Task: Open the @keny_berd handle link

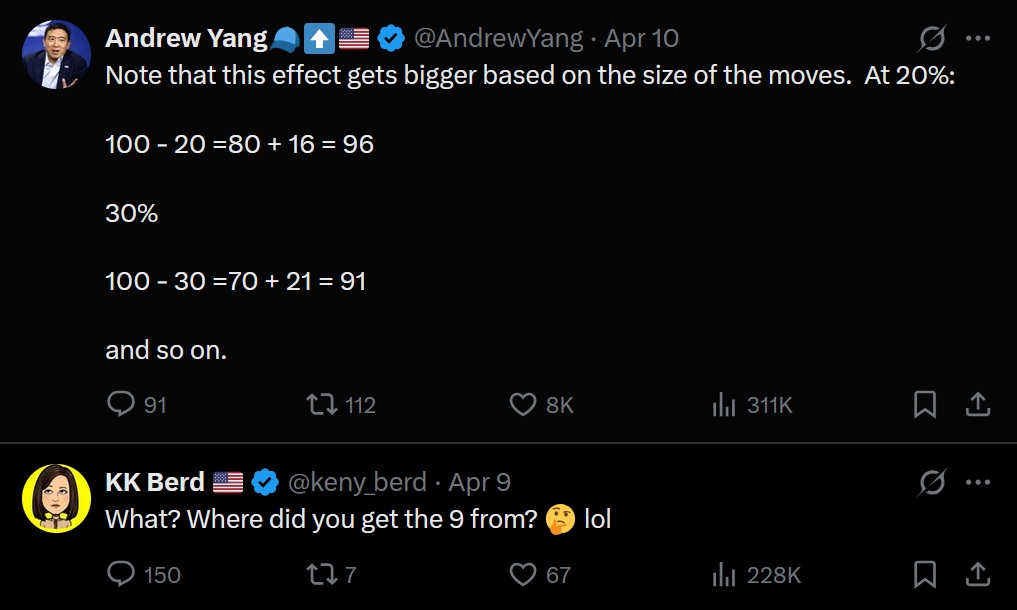Action: coord(357,482)
